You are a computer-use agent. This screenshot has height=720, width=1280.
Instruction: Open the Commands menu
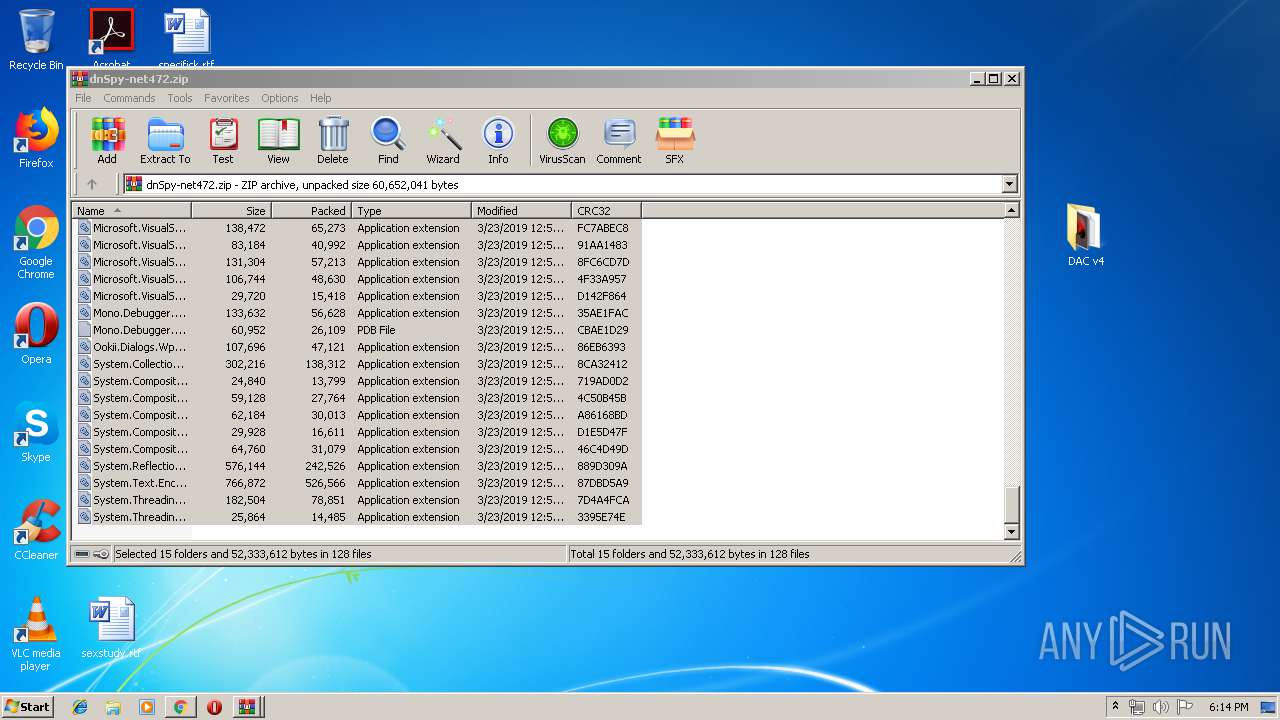click(129, 98)
